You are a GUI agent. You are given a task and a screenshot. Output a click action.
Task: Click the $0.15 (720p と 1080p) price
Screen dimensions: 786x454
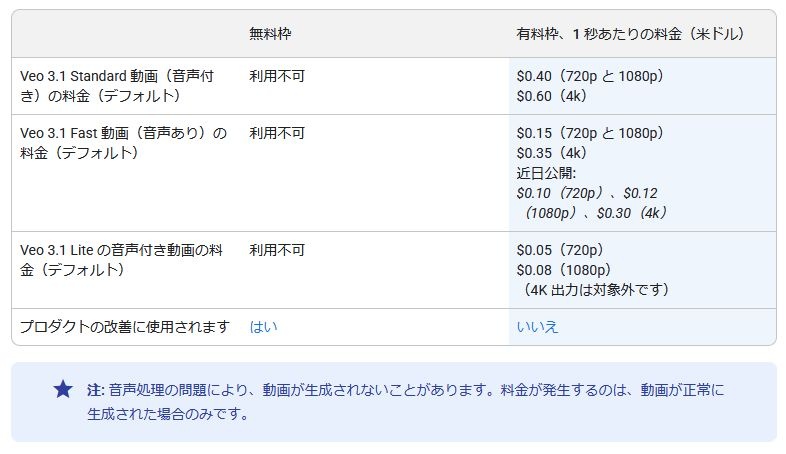click(x=590, y=132)
